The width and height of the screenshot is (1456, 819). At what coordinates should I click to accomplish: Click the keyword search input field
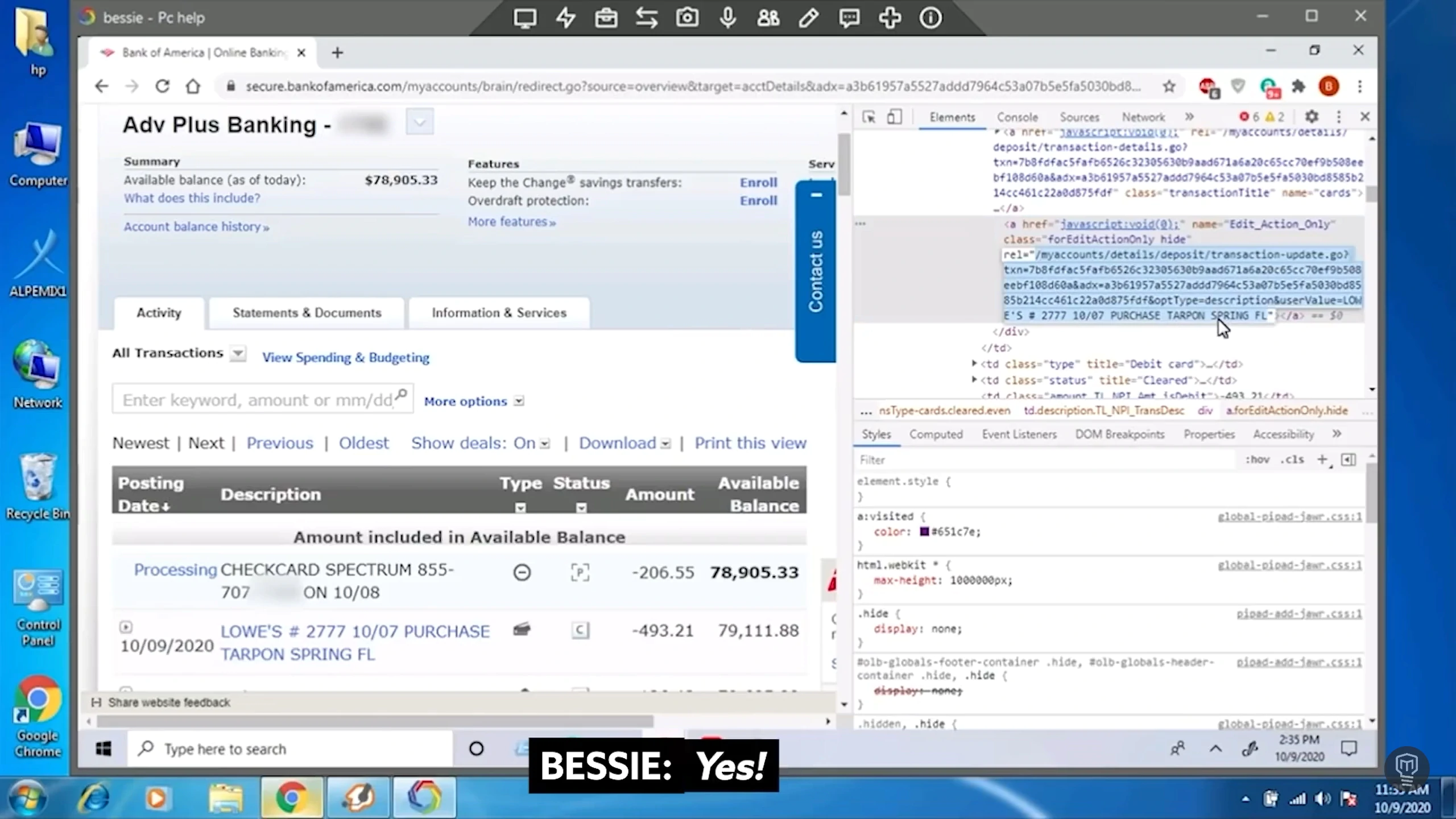(262, 399)
